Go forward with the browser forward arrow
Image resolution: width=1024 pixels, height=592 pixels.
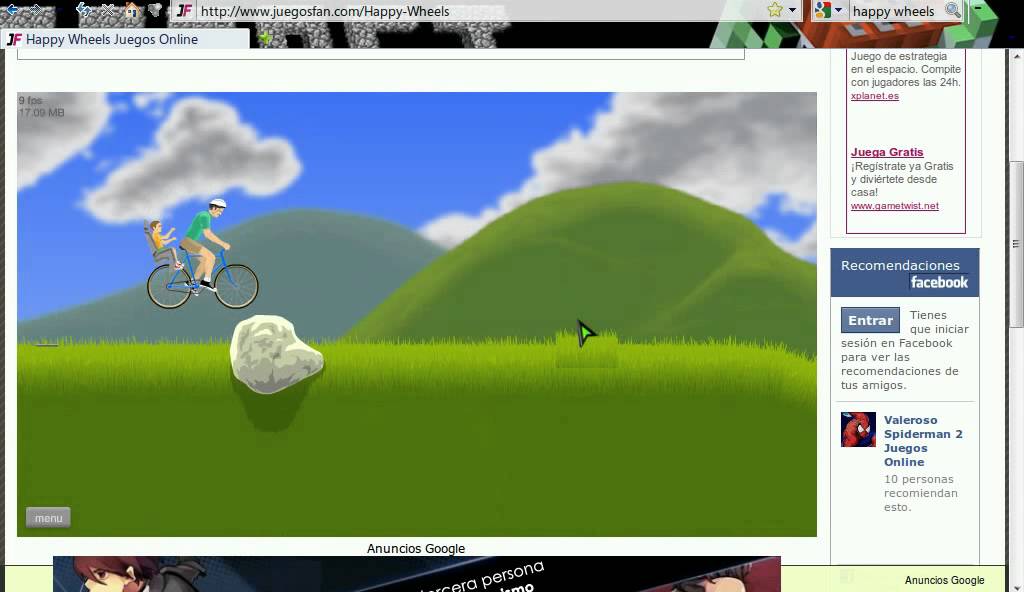pos(37,10)
